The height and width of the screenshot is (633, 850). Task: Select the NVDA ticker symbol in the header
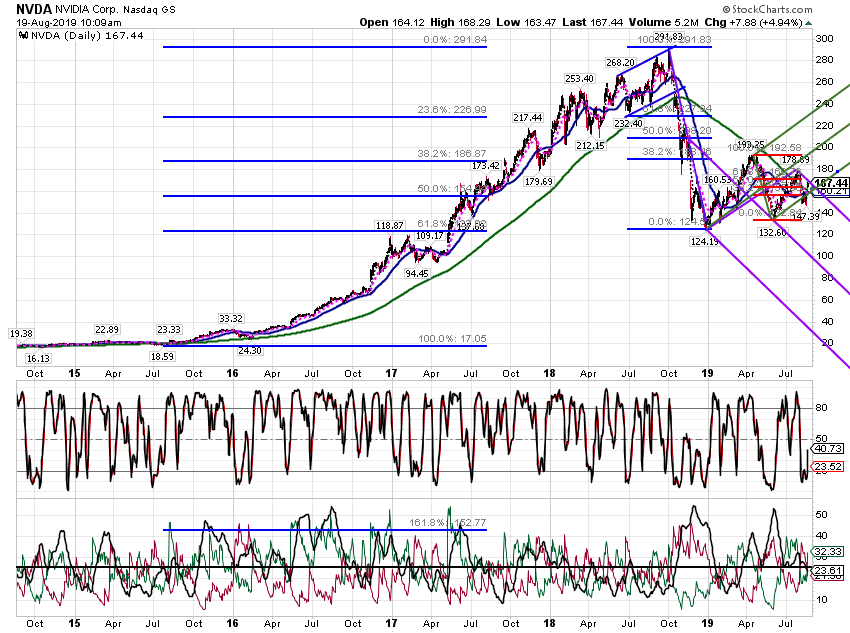pos(34,9)
